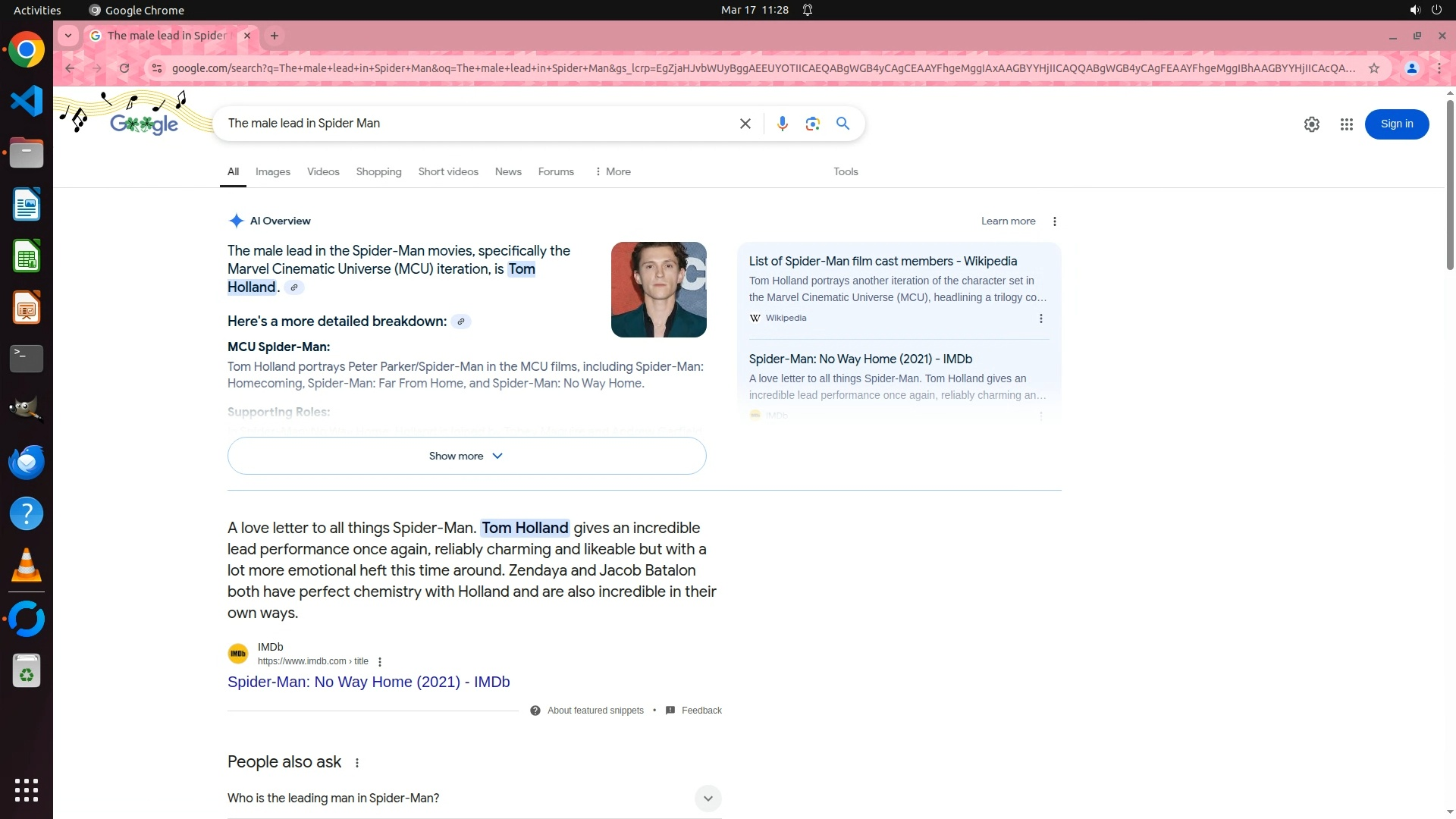The image size is (1456, 819).
Task: Click the voice search microphone icon
Action: 782,124
